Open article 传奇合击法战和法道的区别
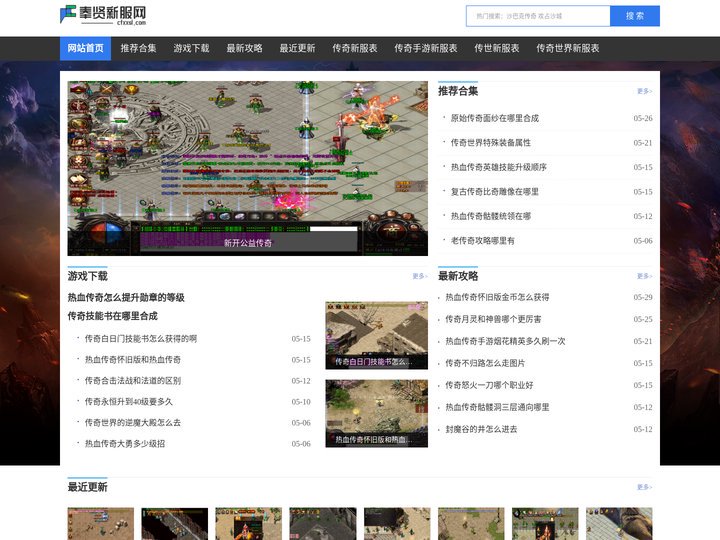This screenshot has width=720, height=540. click(133, 381)
